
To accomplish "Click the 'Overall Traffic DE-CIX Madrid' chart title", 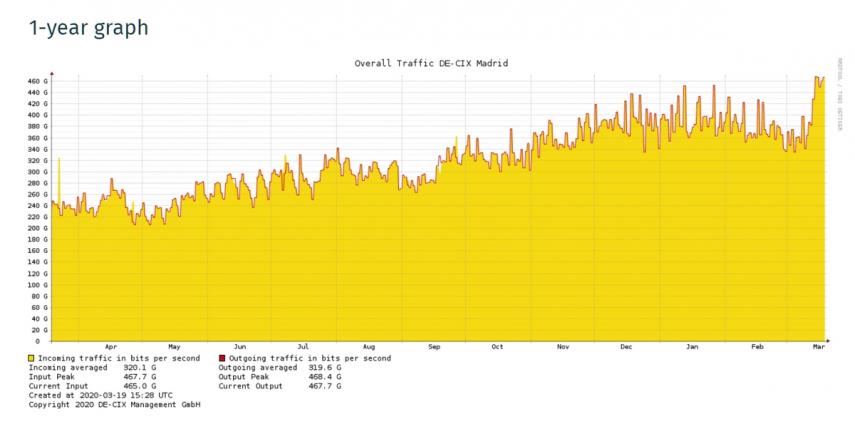I will (x=431, y=63).
